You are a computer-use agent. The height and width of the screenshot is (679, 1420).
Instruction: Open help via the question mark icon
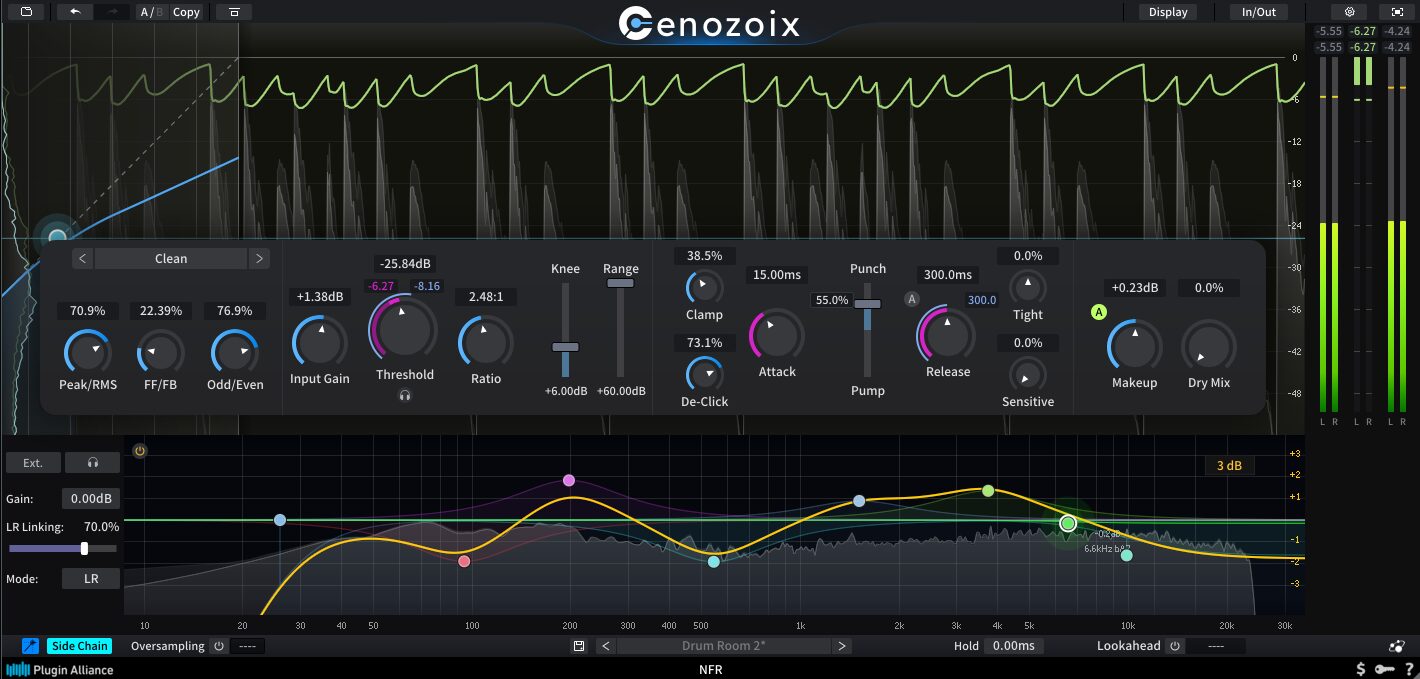(x=1409, y=669)
